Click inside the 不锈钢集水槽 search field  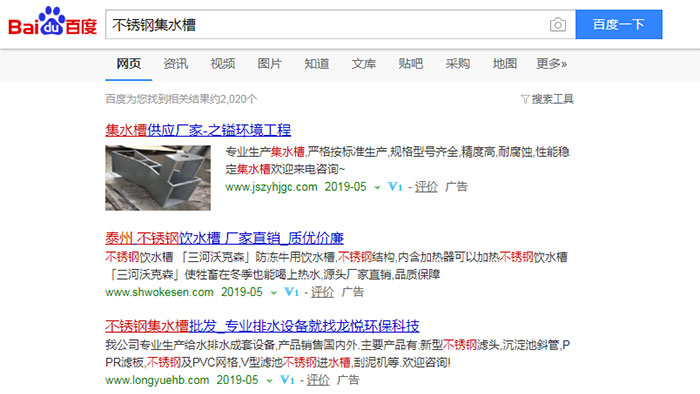pyautogui.click(x=326, y=25)
